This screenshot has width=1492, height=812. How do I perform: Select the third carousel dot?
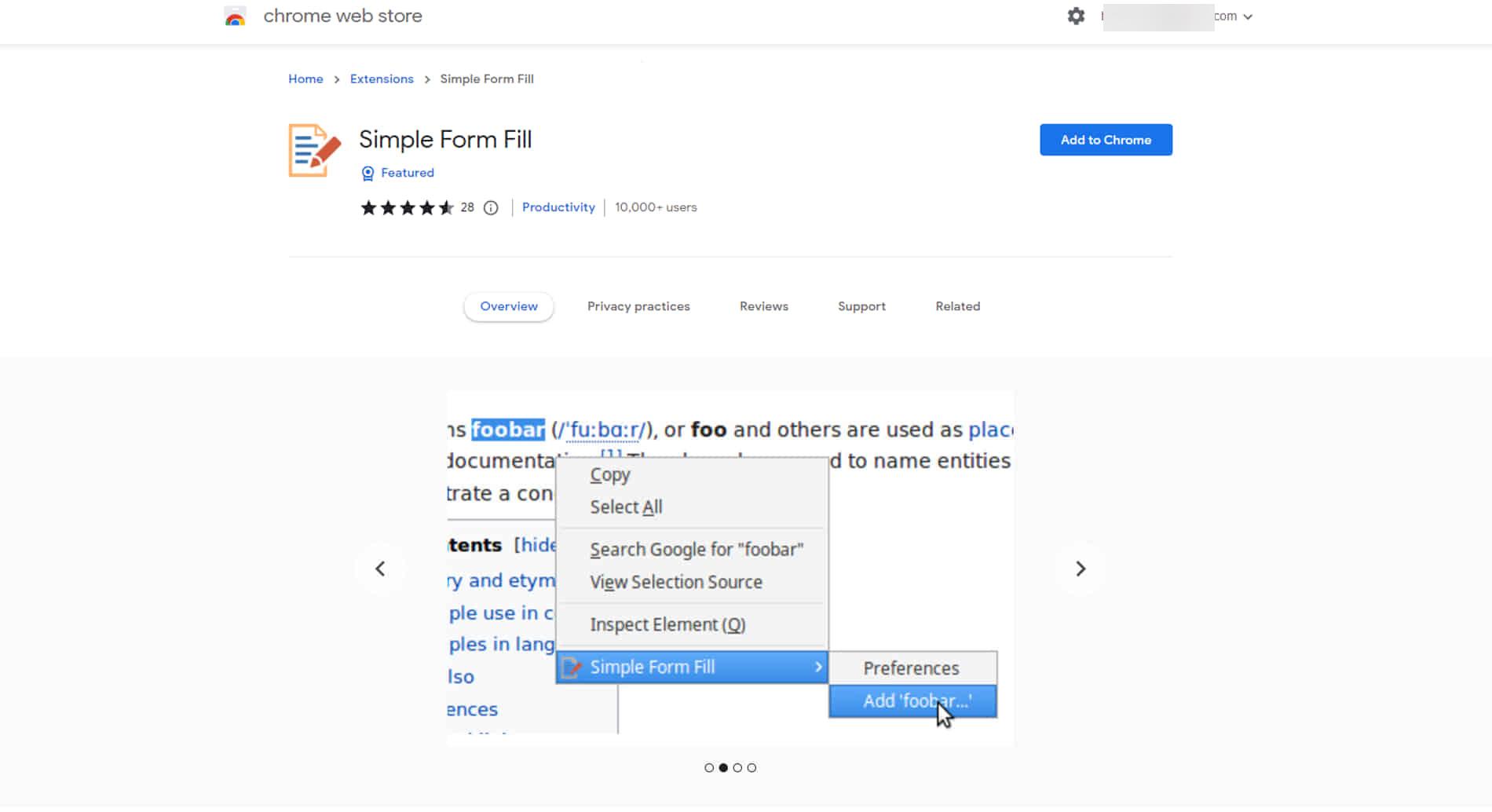click(738, 768)
